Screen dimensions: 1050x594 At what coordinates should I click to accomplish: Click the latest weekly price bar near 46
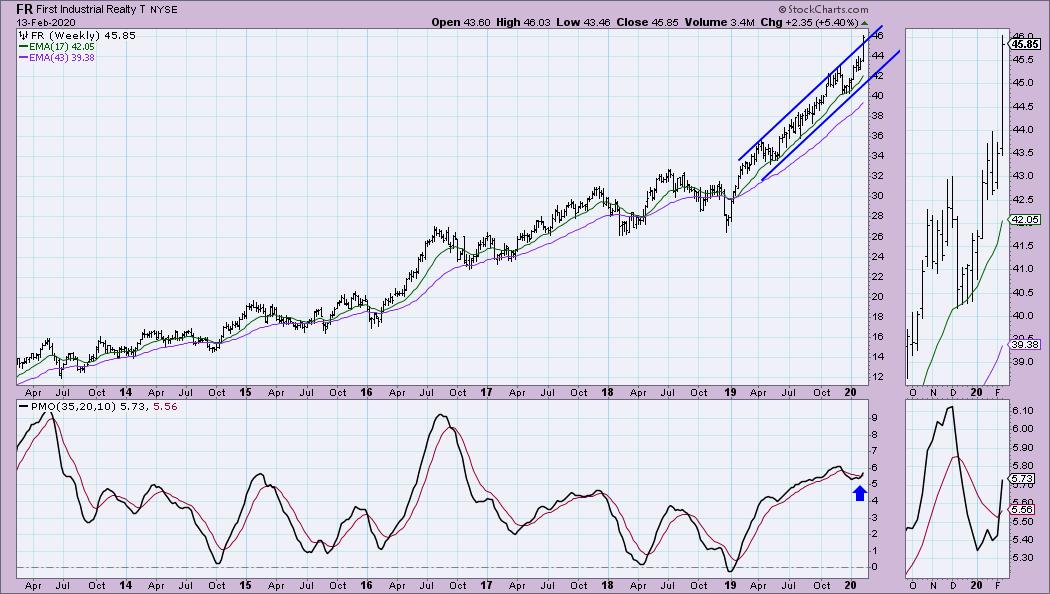(x=863, y=50)
